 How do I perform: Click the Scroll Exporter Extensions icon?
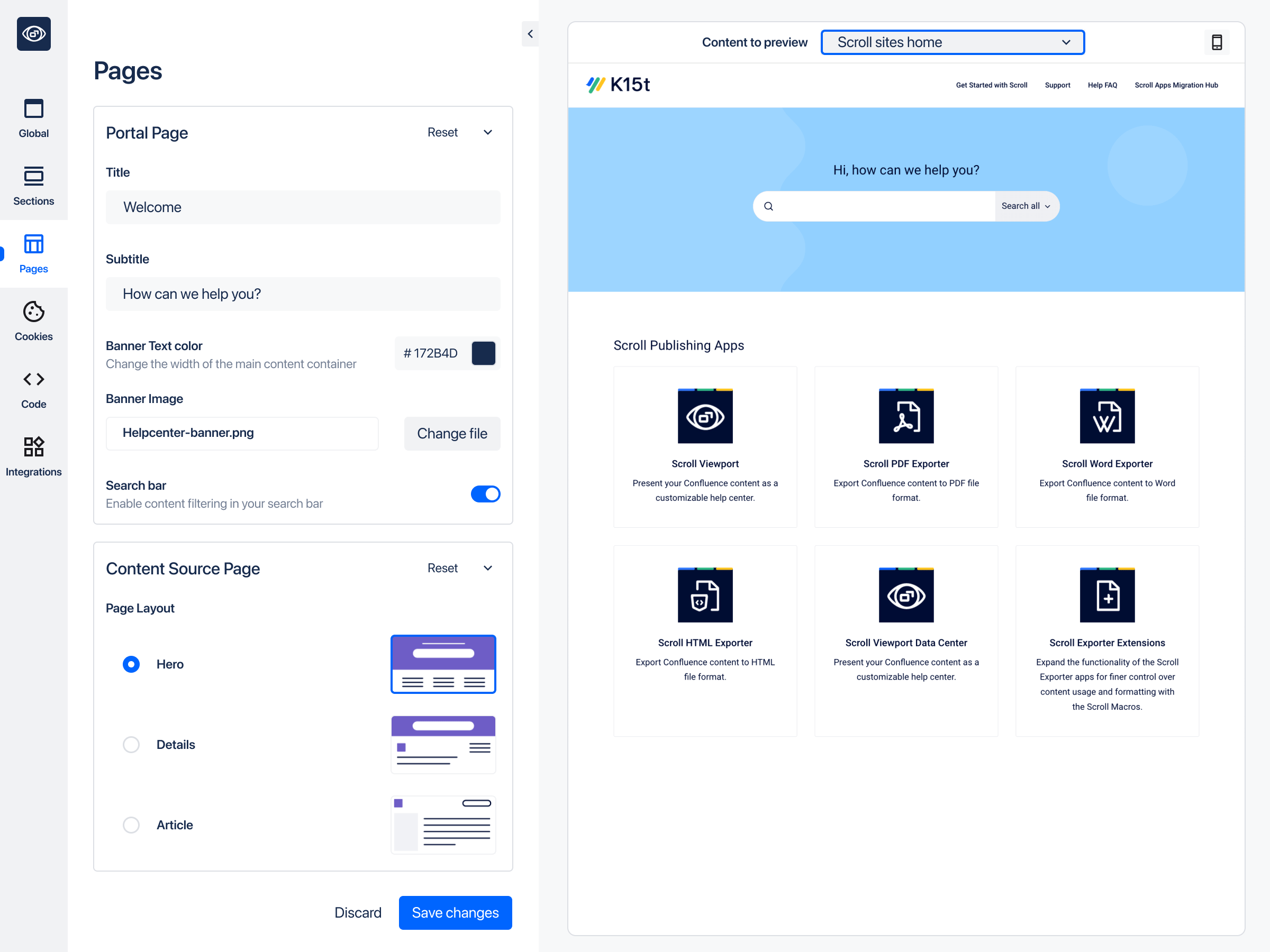(x=1107, y=595)
